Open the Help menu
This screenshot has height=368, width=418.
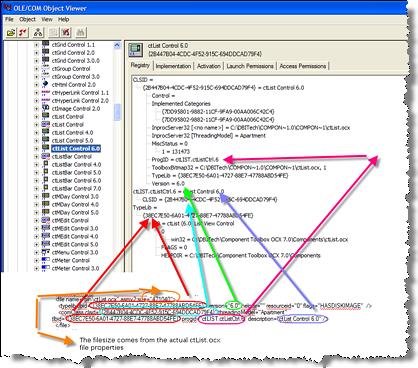click(63, 19)
